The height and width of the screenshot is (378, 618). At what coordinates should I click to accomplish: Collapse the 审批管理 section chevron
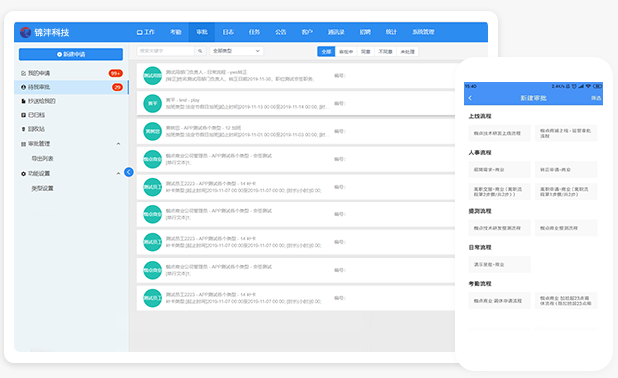click(x=118, y=144)
